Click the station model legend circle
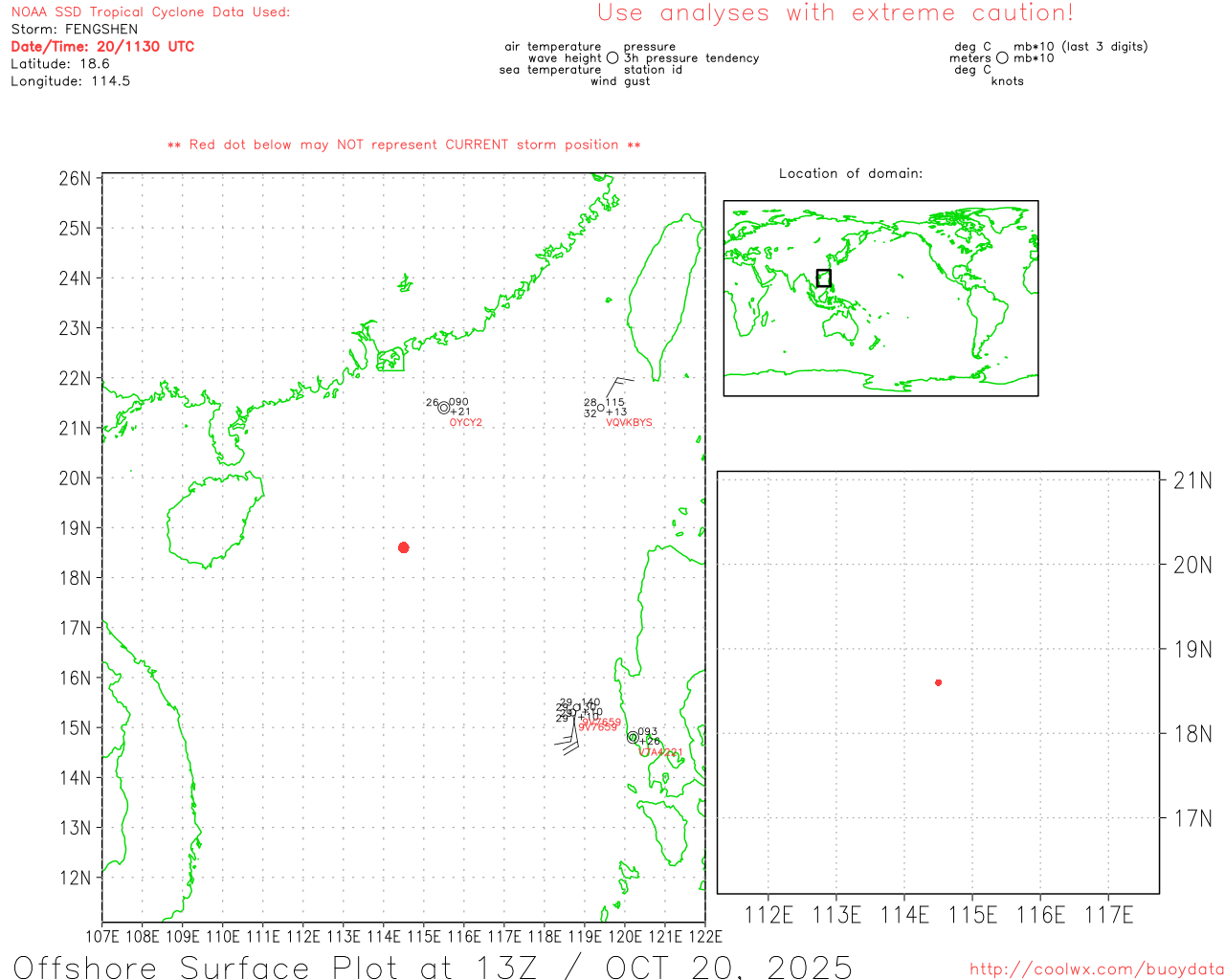 (612, 58)
